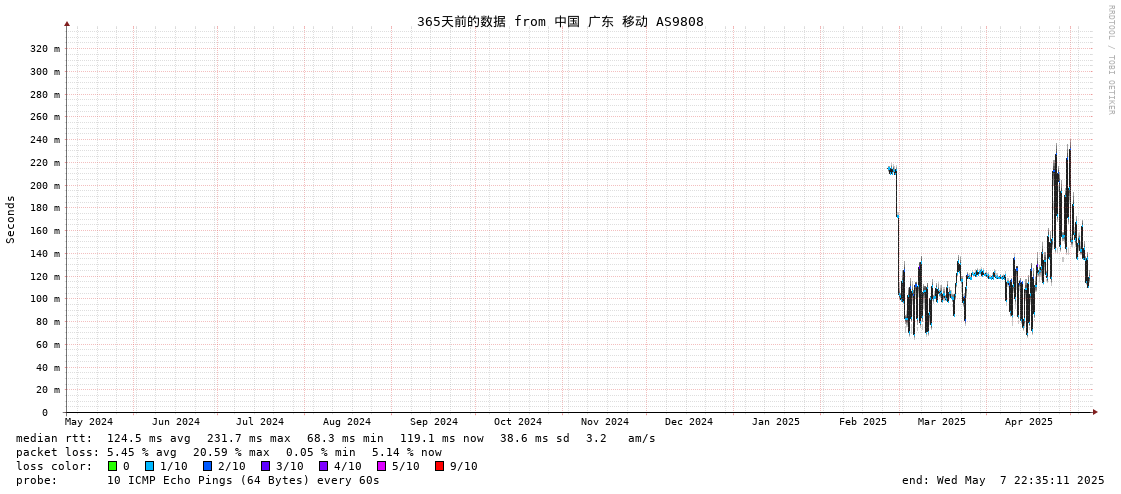
Task: Click the 'Jan 2025' x-axis label
Action: click(x=776, y=422)
